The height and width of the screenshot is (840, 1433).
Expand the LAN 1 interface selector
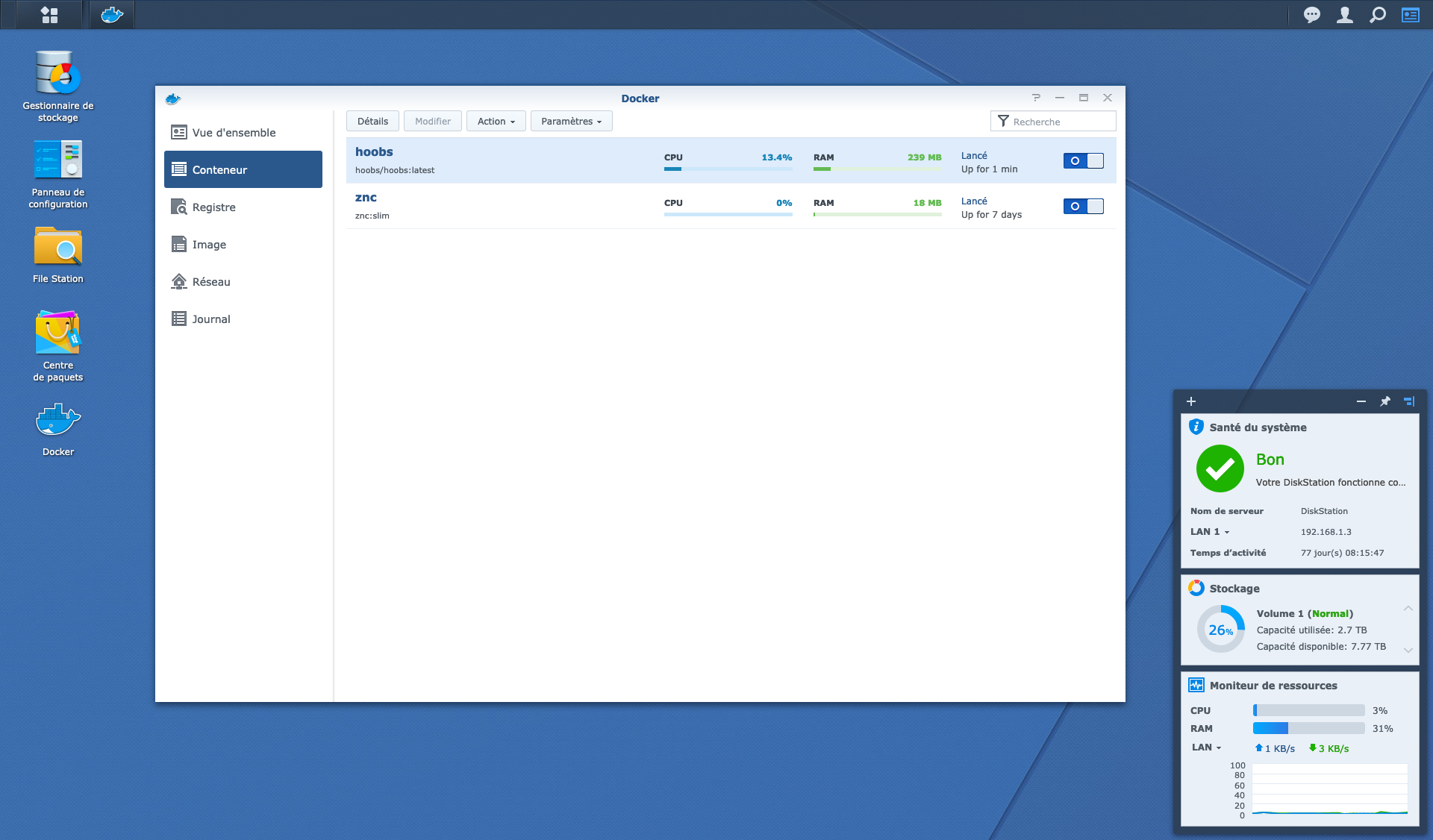1210,532
